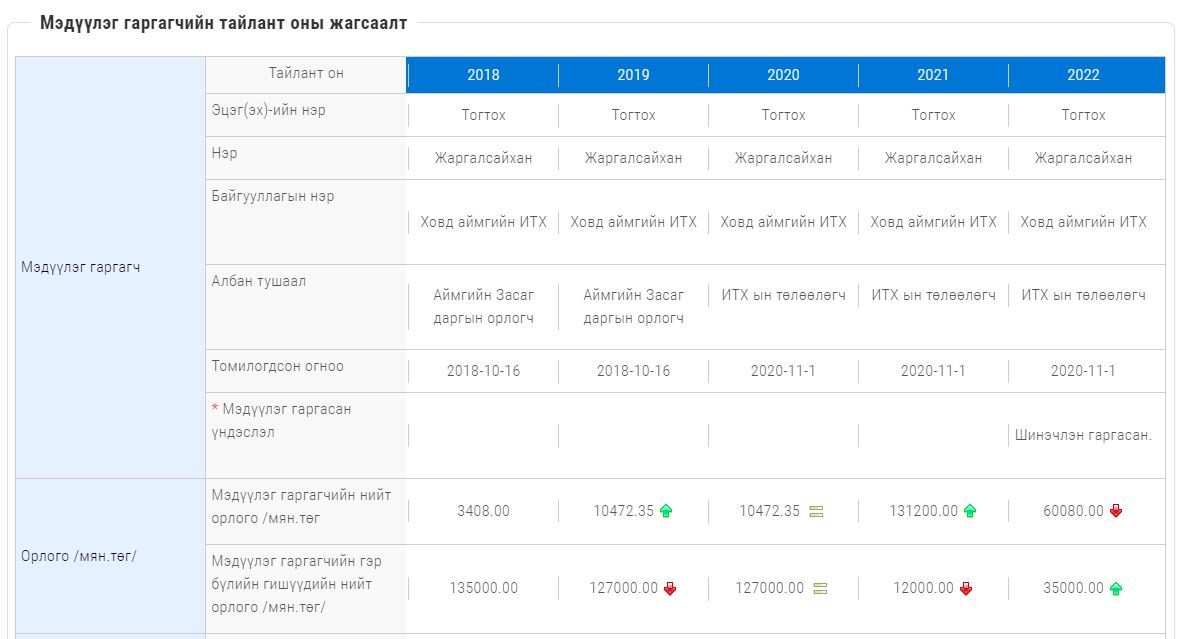This screenshot has width=1183, height=639.
Task: Click the 2018-10-16 appointment date under 2018
Action: [483, 371]
